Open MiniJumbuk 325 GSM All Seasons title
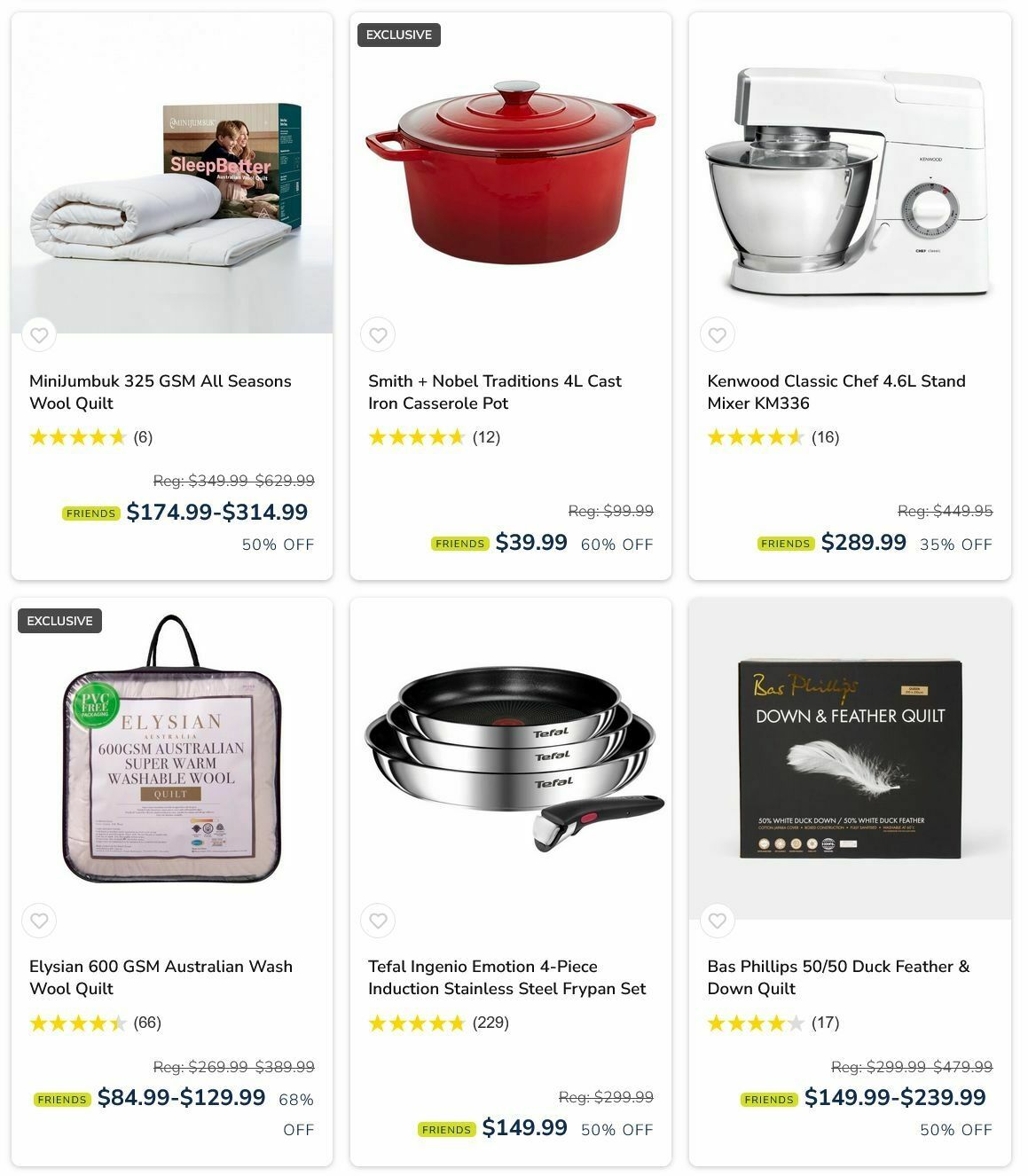Viewport: 1028px width, 1176px height. (161, 392)
